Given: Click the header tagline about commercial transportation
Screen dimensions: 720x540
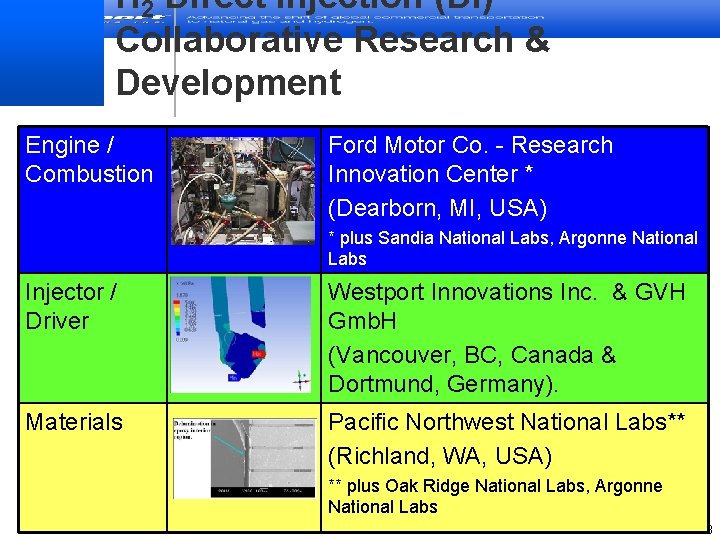Looking at the screenshot, I should 365,19.
